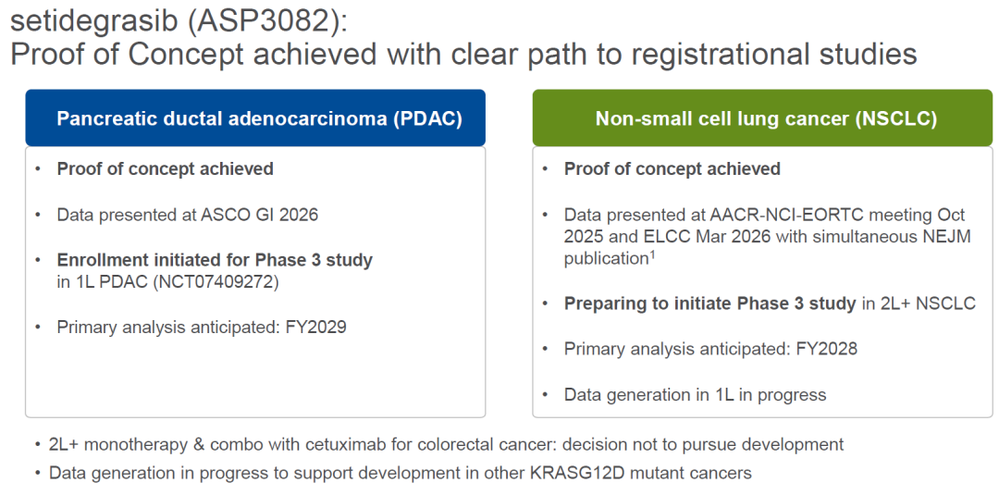Click 'Data generation in 1L in progress' bullet
The image size is (999, 495).
click(694, 395)
